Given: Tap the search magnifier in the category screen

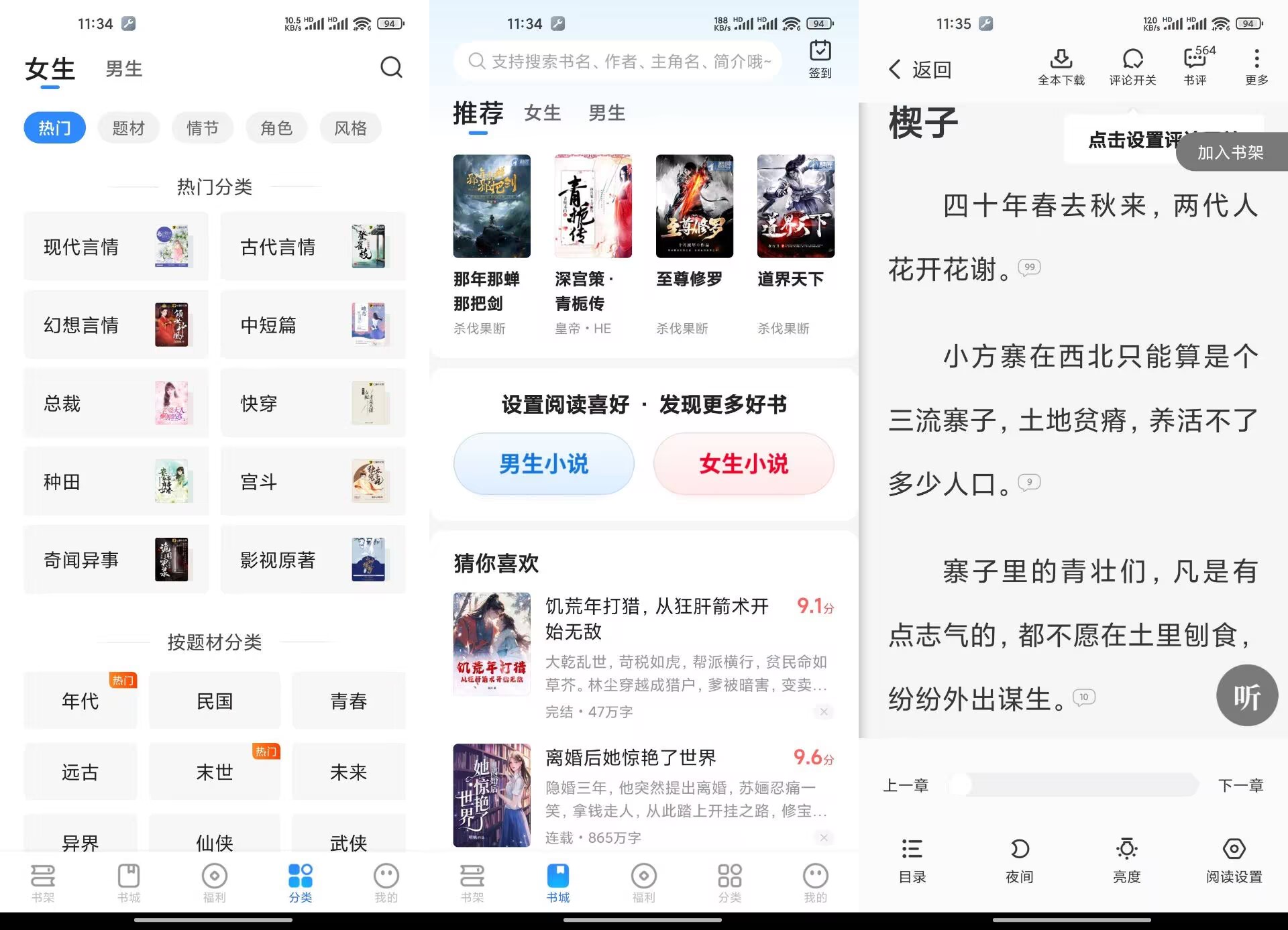Looking at the screenshot, I should [x=391, y=67].
